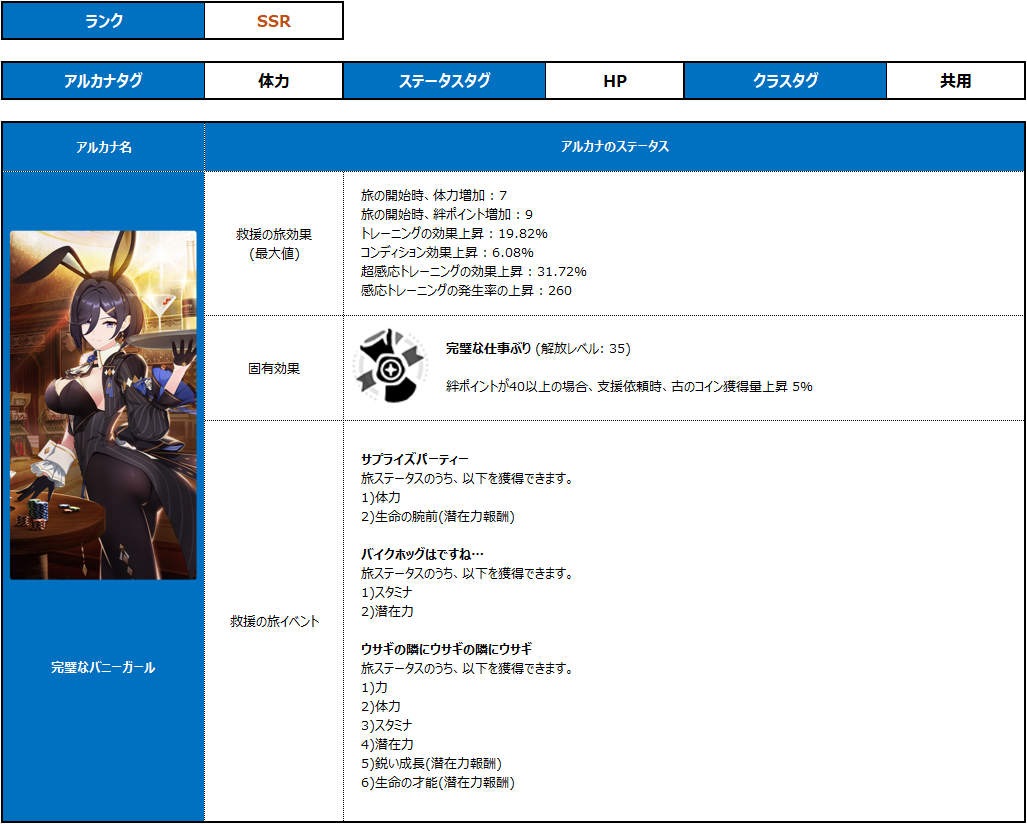
Task: Click reward 2)体力 in the last event
Action: (x=381, y=706)
